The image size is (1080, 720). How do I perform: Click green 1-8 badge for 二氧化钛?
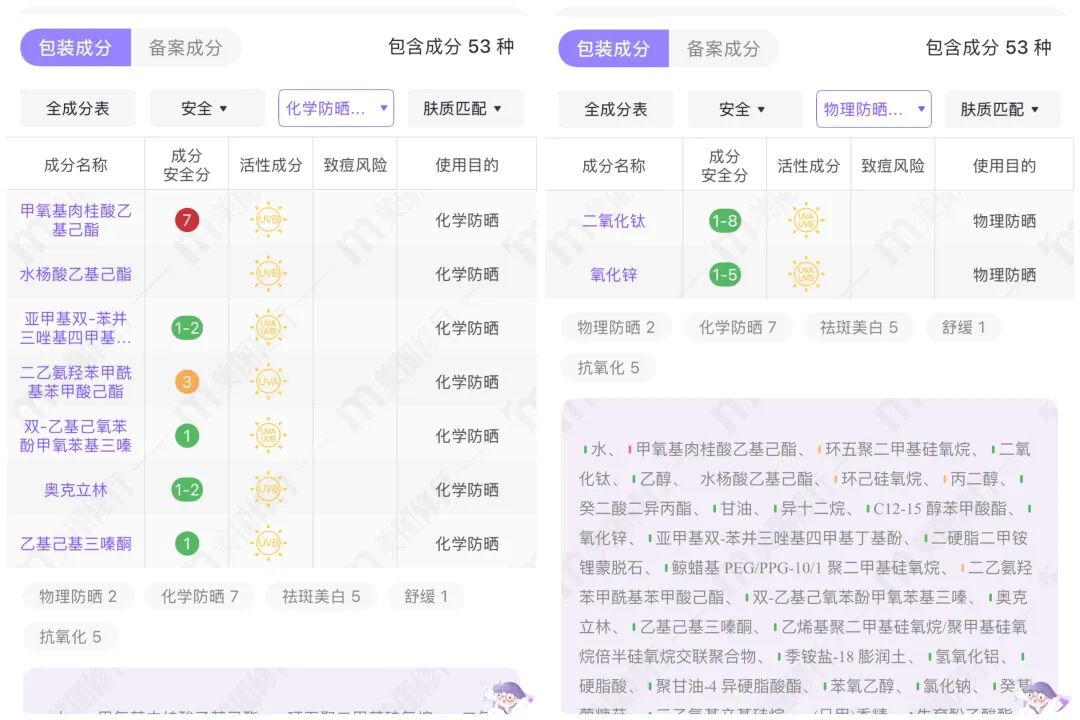coord(725,221)
